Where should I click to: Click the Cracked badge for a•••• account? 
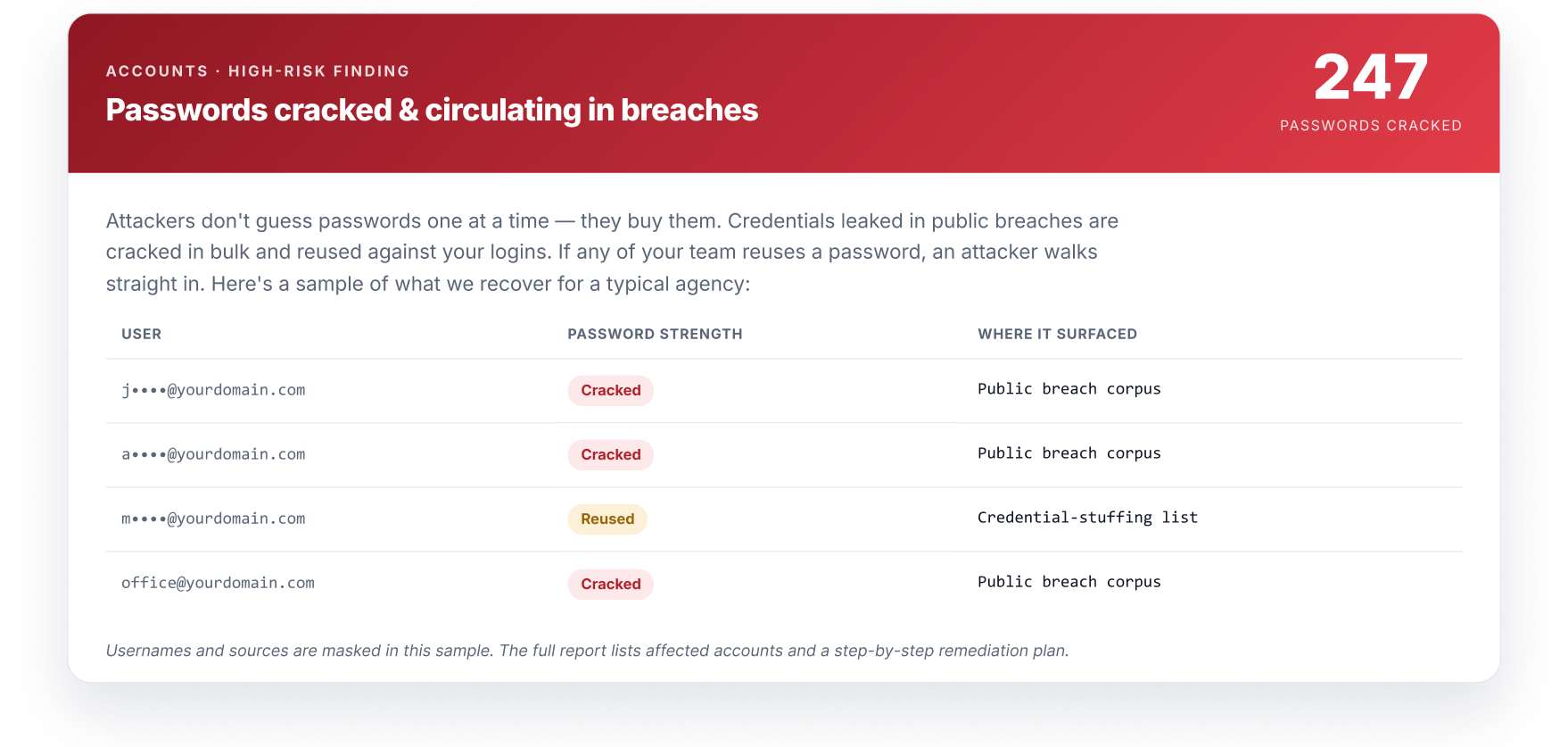tap(611, 455)
